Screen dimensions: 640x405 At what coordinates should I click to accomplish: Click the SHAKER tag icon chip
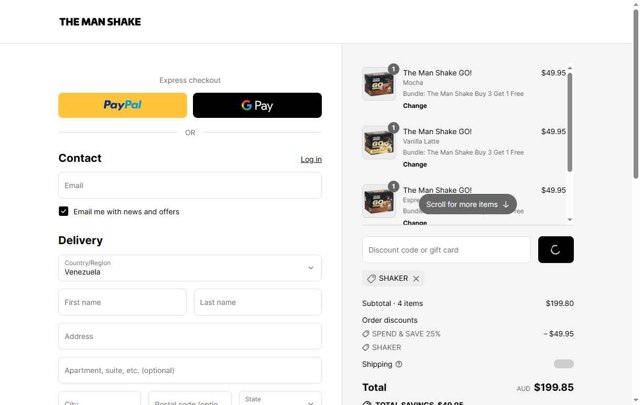371,278
